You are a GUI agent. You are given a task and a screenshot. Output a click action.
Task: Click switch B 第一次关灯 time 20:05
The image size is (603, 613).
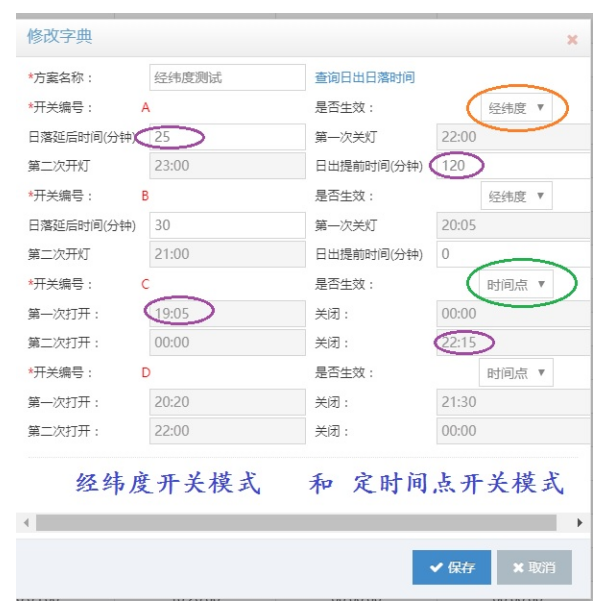pyautogui.click(x=510, y=225)
